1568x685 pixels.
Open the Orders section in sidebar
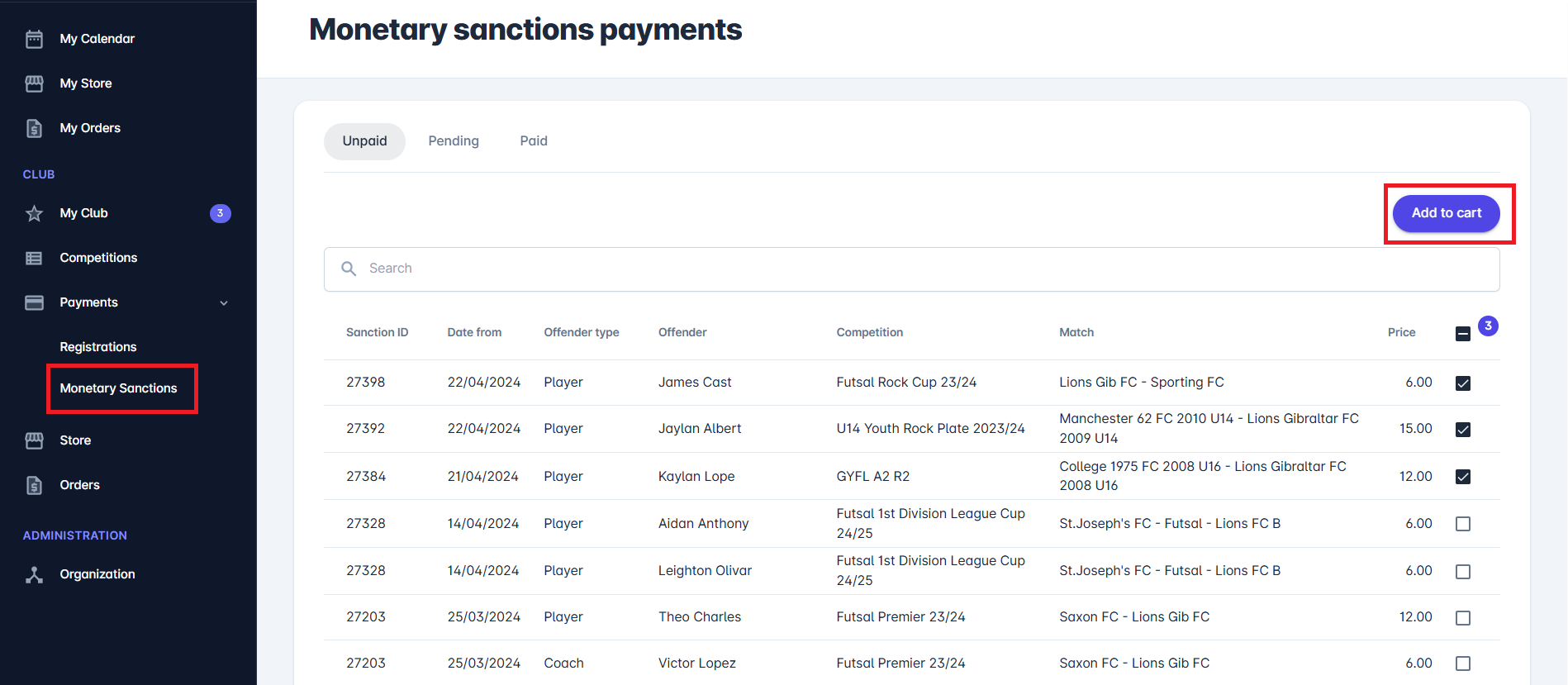(x=79, y=485)
